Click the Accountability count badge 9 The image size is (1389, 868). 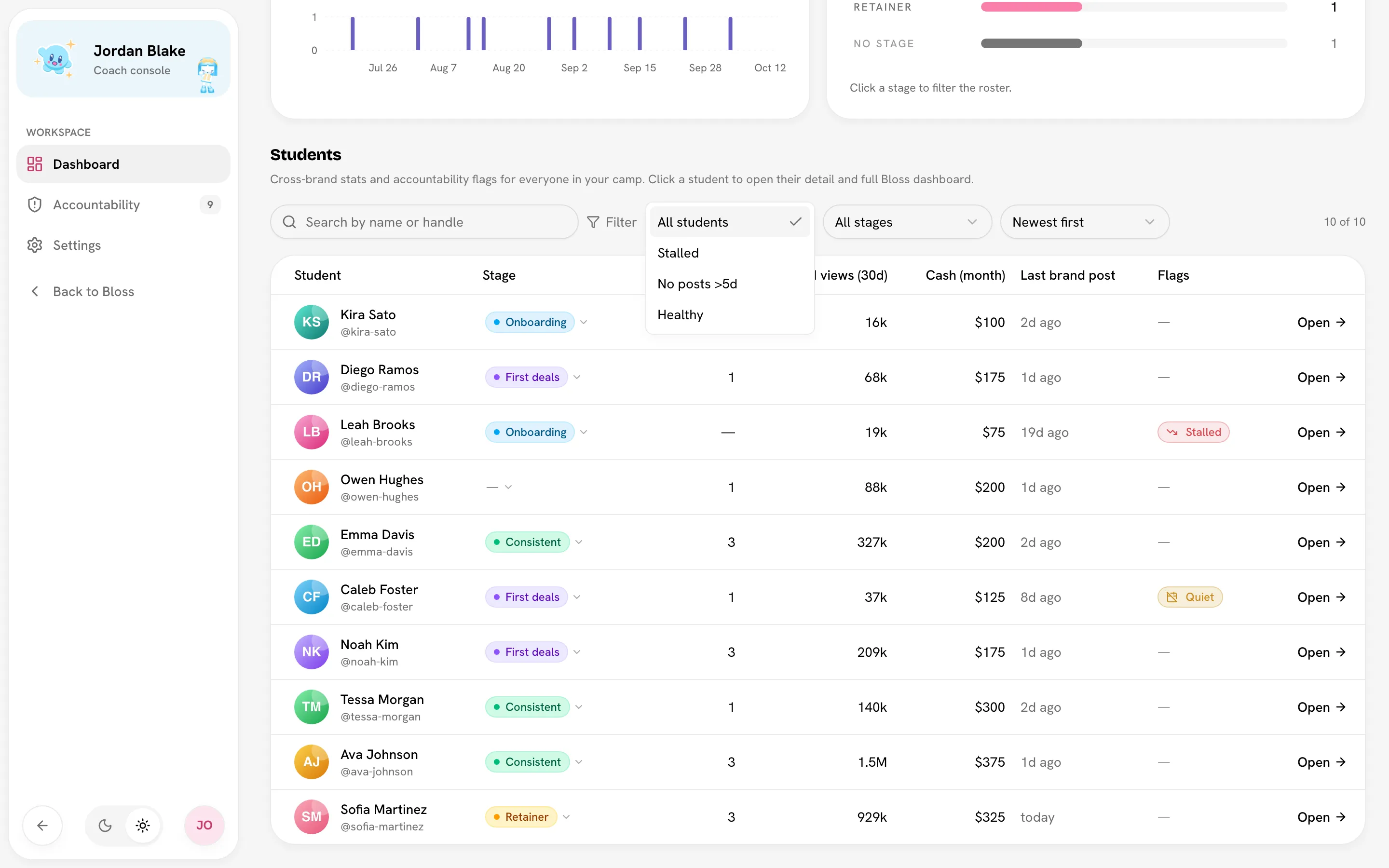(x=210, y=204)
